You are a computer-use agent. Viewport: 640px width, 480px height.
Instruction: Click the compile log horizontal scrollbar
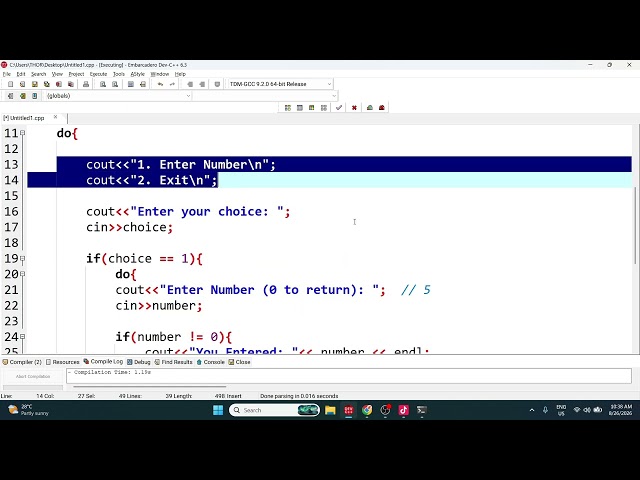(x=149, y=387)
